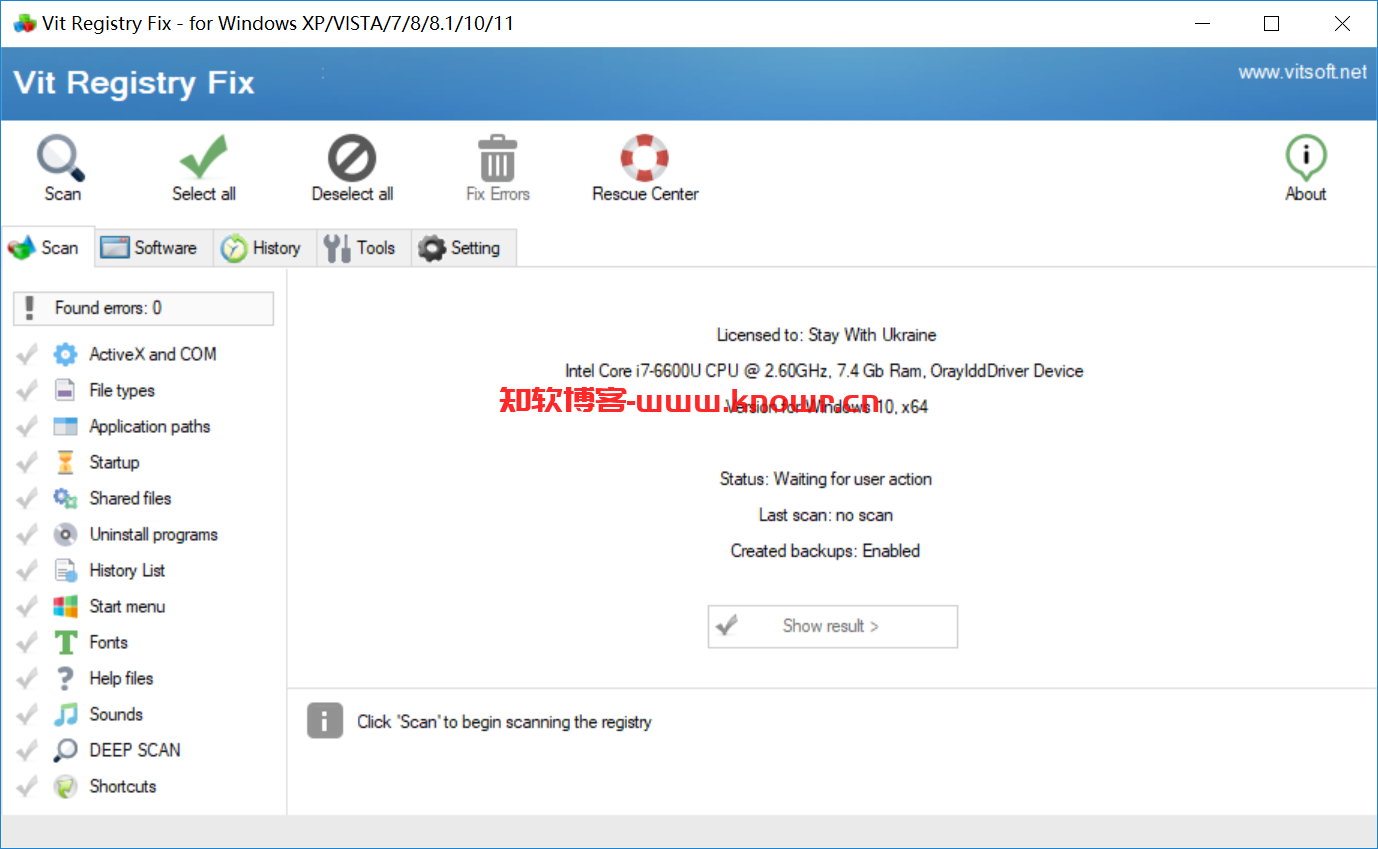
Task: Open the Setting tab
Action: pyautogui.click(x=463, y=248)
